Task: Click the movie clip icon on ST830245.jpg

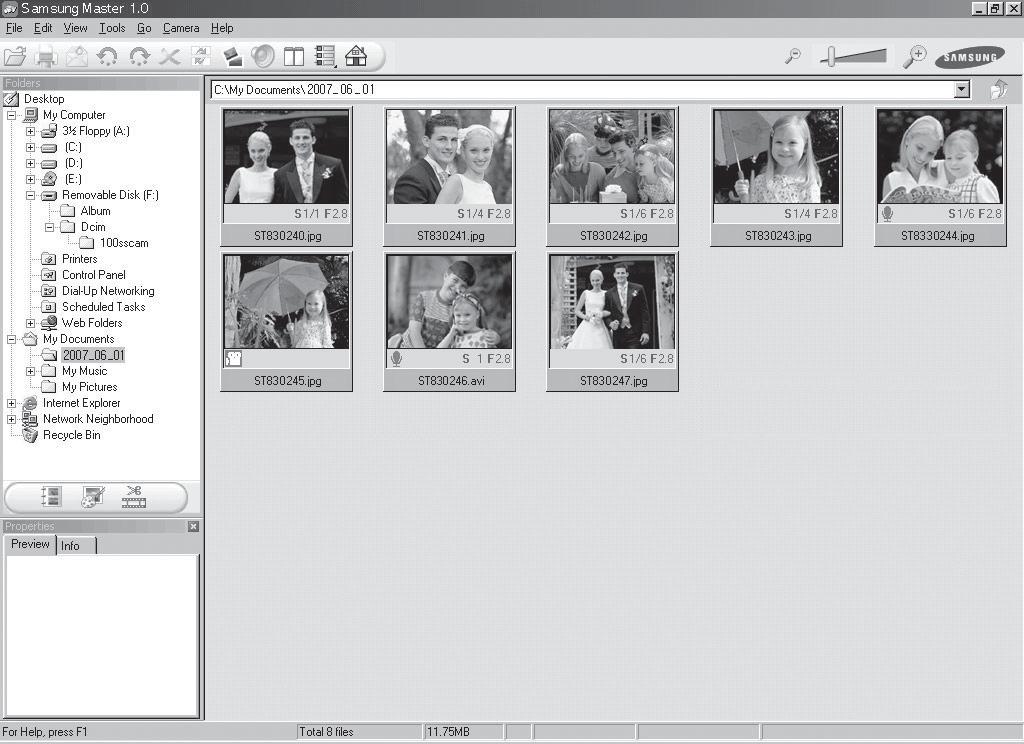Action: [x=233, y=358]
